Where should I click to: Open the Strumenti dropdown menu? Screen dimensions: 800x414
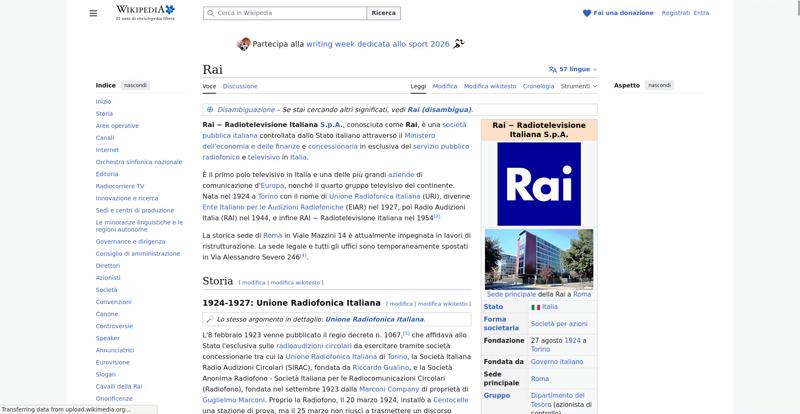[579, 86]
